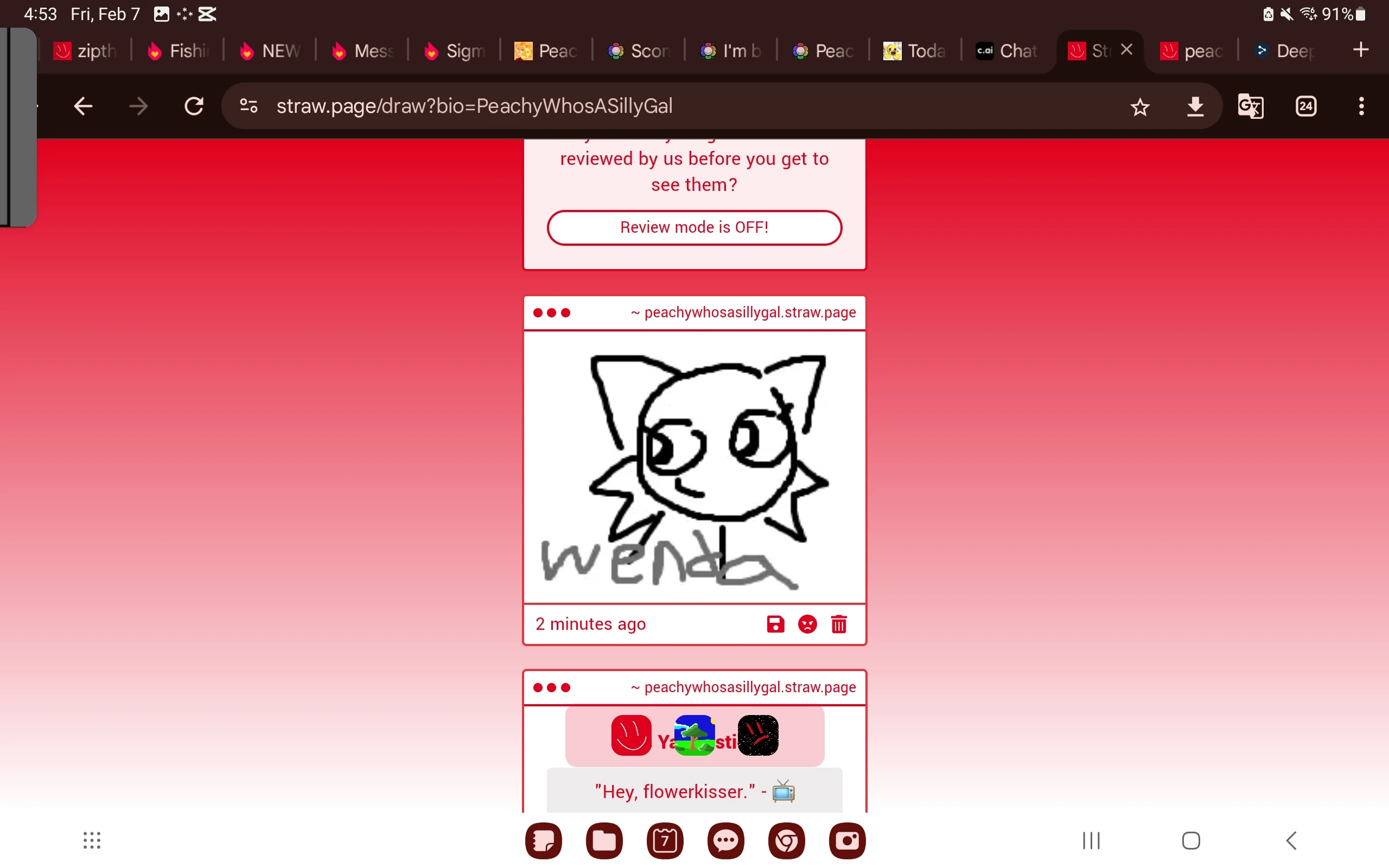Tap the Google Translate icon
Screen dimensions: 1389x868
pyautogui.click(x=1250, y=107)
